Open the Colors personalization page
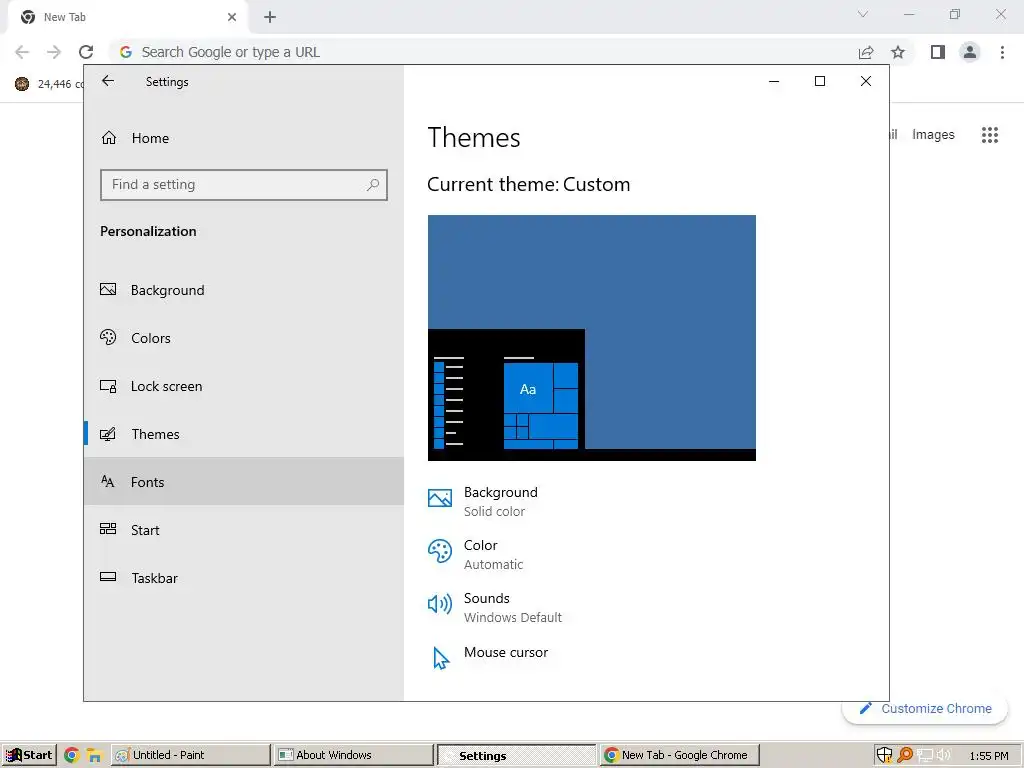This screenshot has width=1024, height=768. 244,338
